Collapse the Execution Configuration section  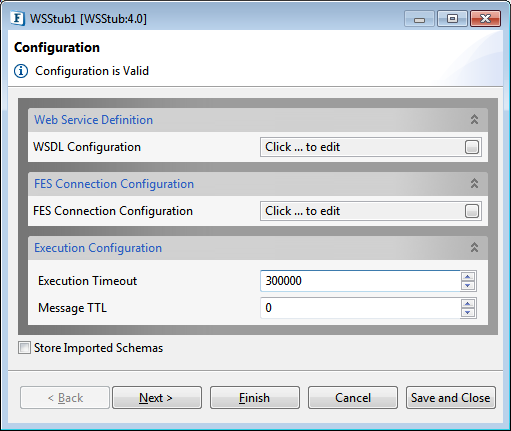click(x=474, y=247)
